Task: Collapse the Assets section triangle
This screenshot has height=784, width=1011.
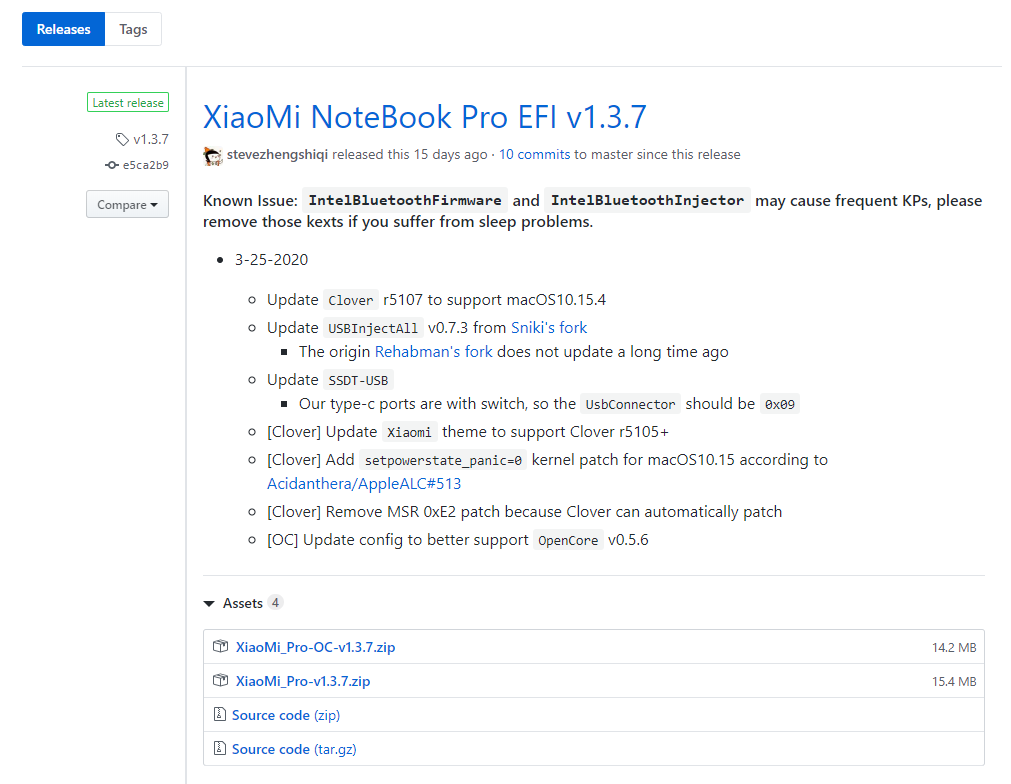Action: (x=209, y=603)
